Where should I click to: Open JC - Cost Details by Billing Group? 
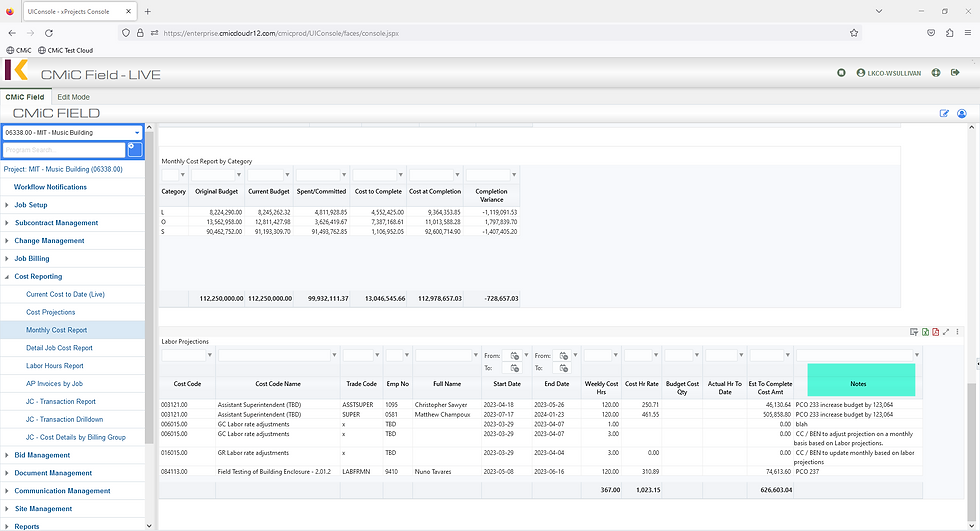(76, 437)
